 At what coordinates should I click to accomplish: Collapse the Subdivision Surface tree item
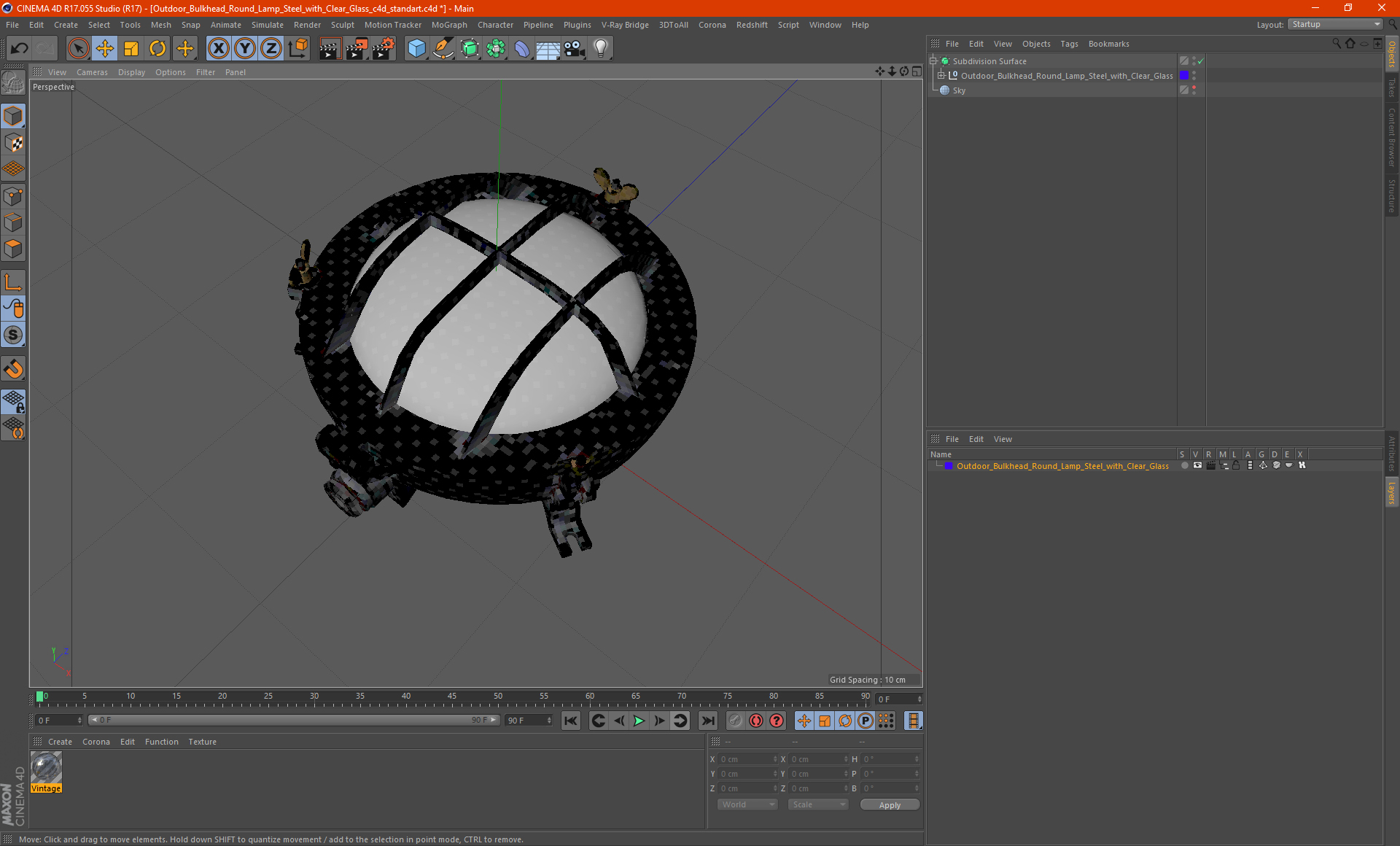click(933, 61)
